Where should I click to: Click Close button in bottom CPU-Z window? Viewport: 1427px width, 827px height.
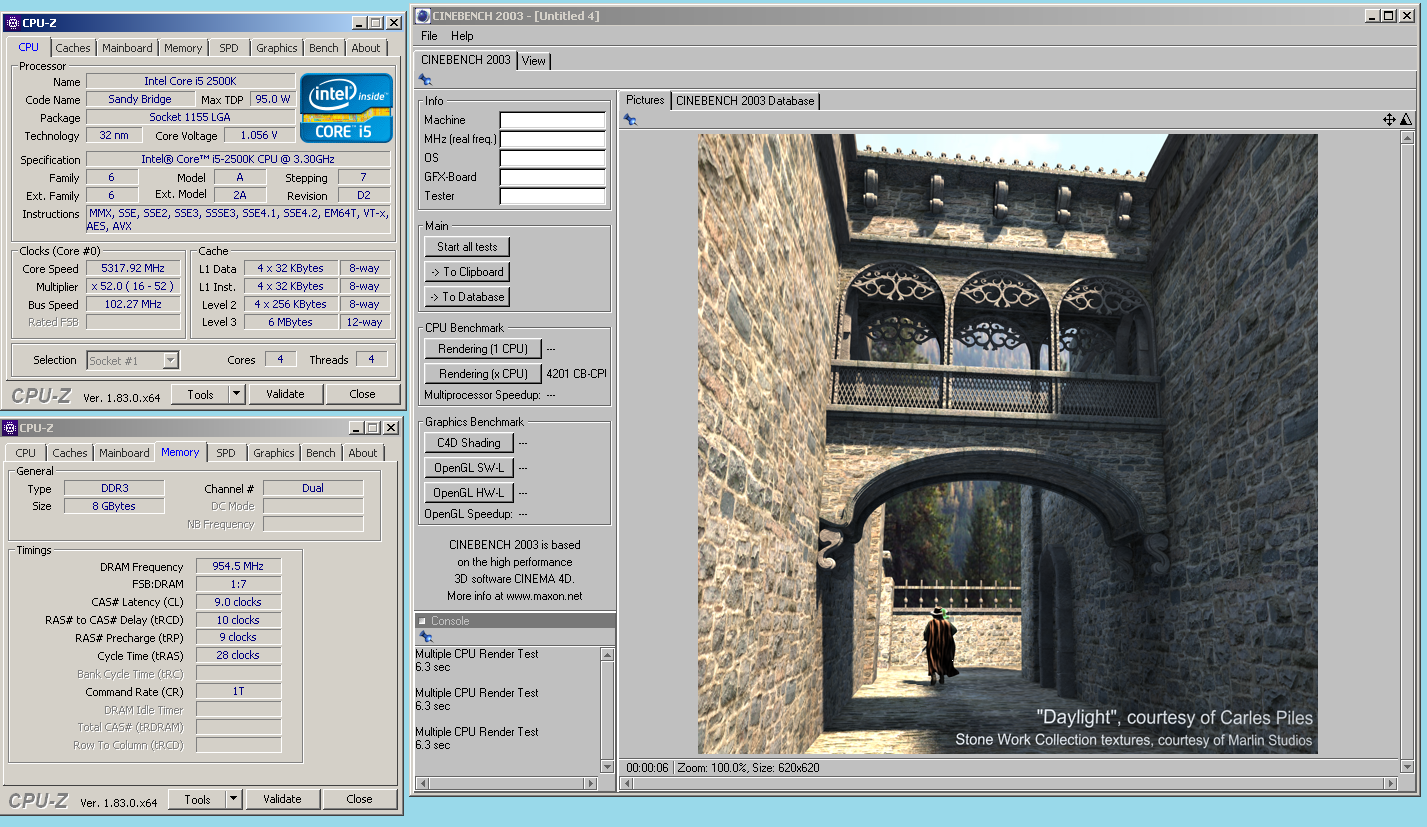pos(360,799)
